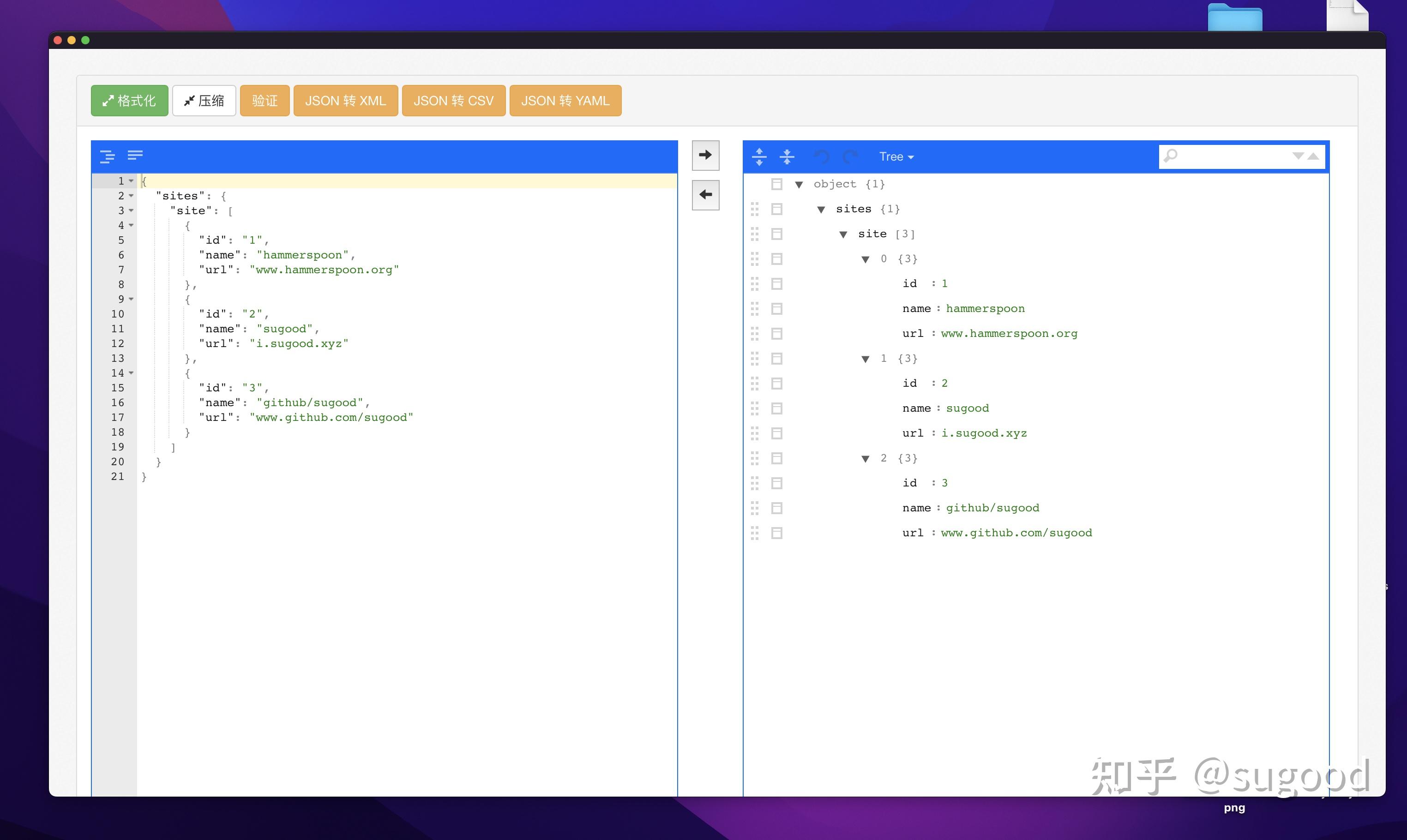Click the format JSON icon in left editor toolbar
Image resolution: width=1407 pixels, height=840 pixels.
click(x=107, y=156)
